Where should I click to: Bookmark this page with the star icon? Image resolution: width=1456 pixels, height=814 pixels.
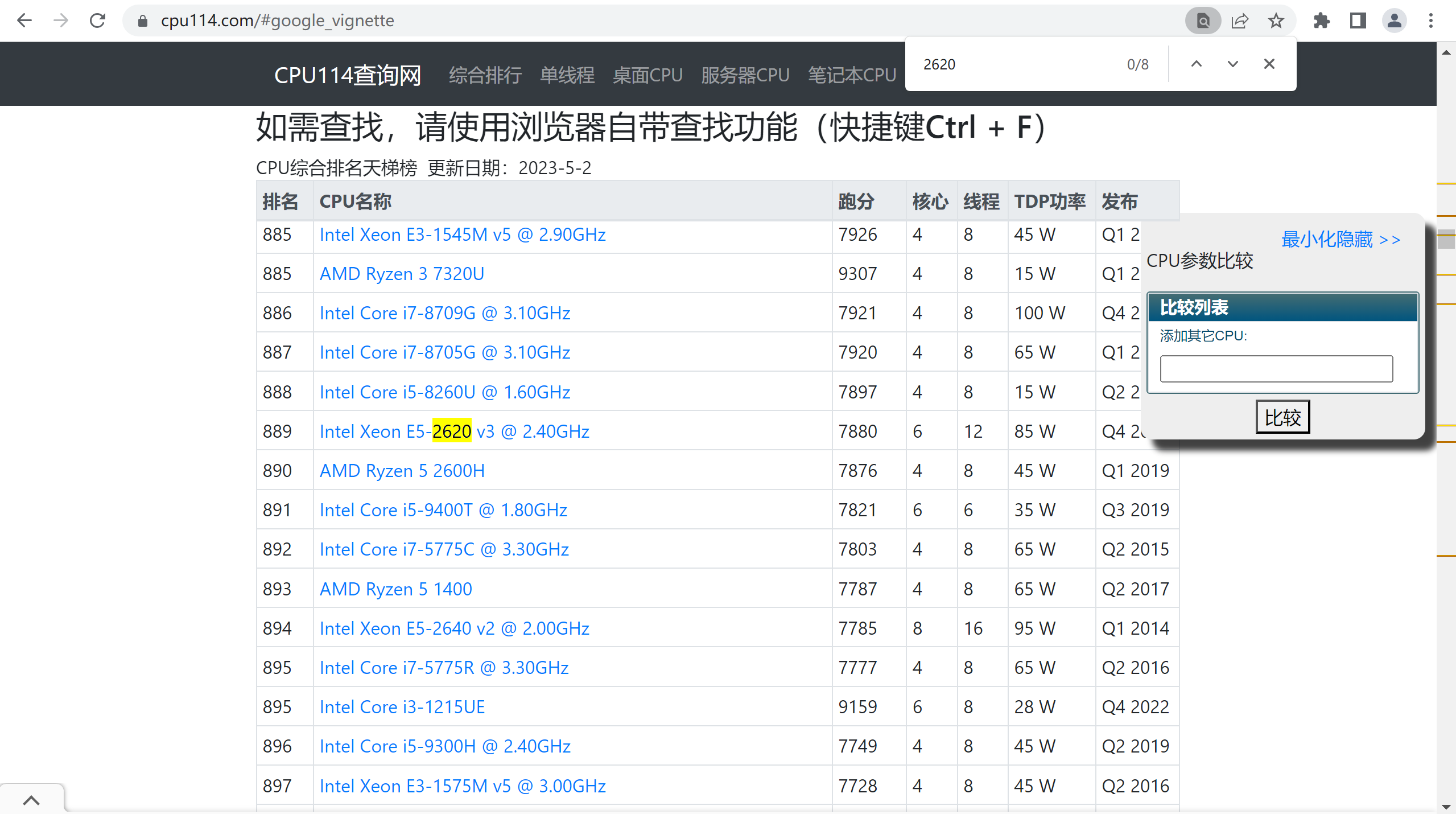tap(1276, 21)
